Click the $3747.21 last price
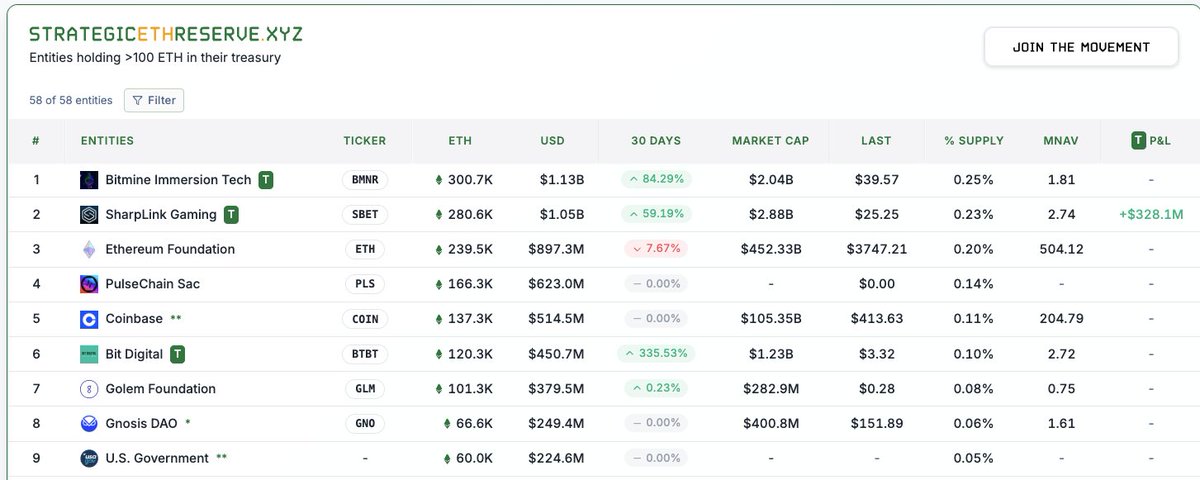The width and height of the screenshot is (1200, 480). (875, 249)
